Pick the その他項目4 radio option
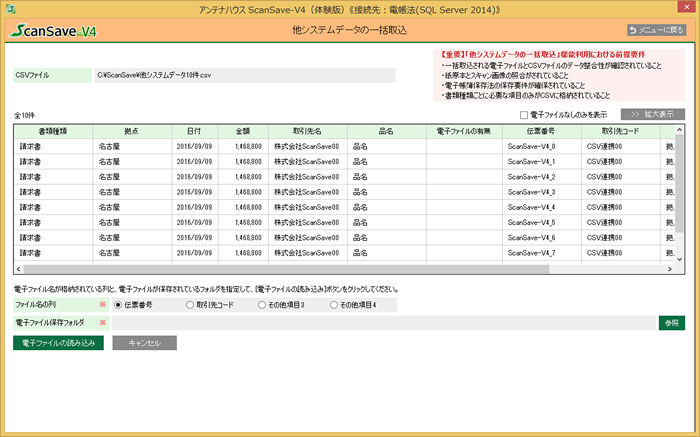Viewport: 700px width, 437px height. (334, 304)
